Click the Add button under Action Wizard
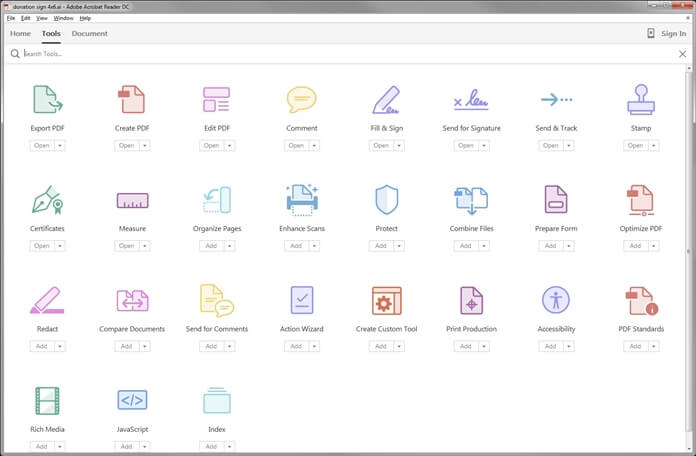Viewport: 696px width, 456px height. [x=296, y=346]
